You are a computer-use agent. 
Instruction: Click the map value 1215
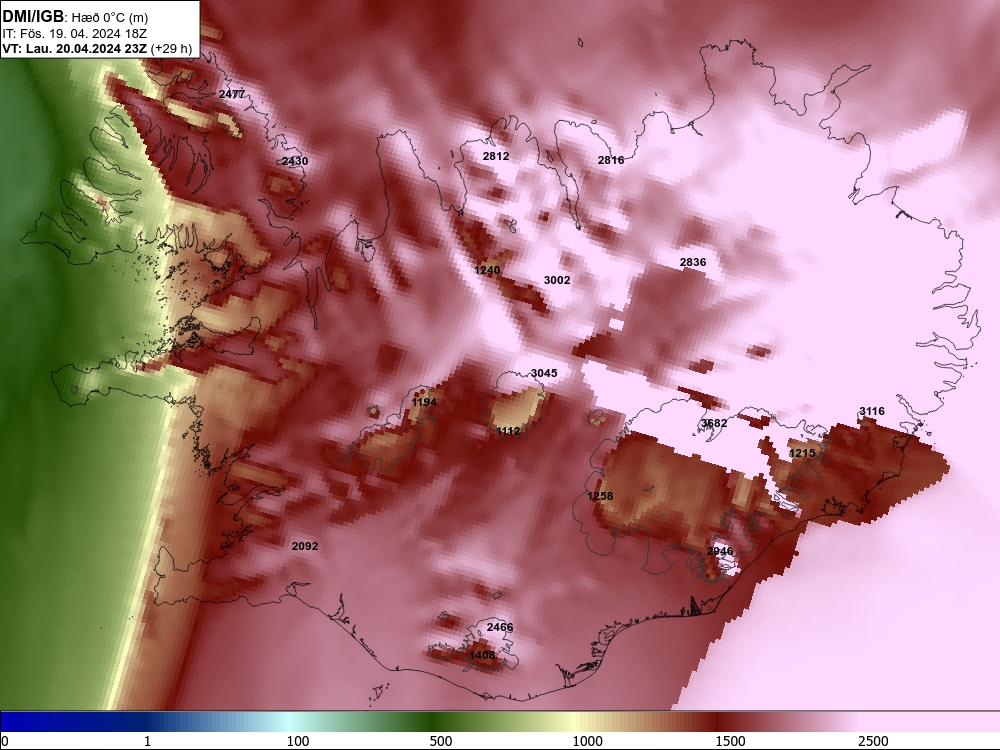point(802,453)
